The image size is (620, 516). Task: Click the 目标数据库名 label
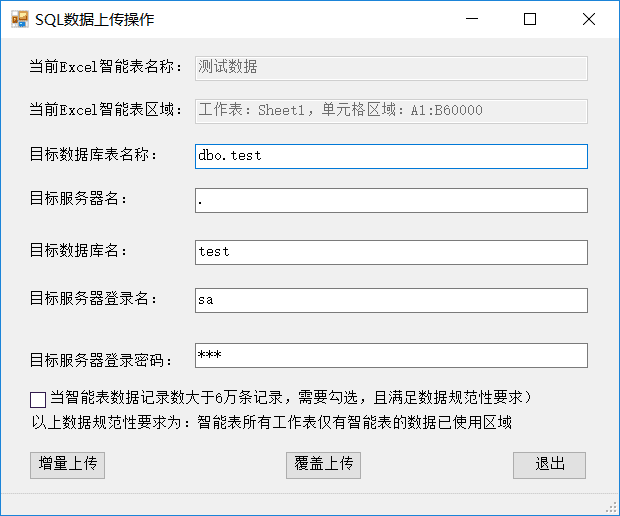coord(78,250)
